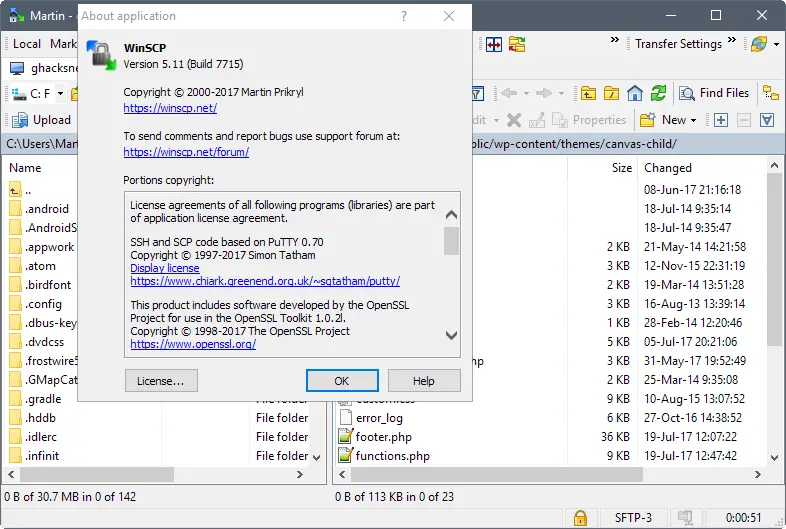Click remote panel vertical scrollbar thumb

(x=774, y=259)
